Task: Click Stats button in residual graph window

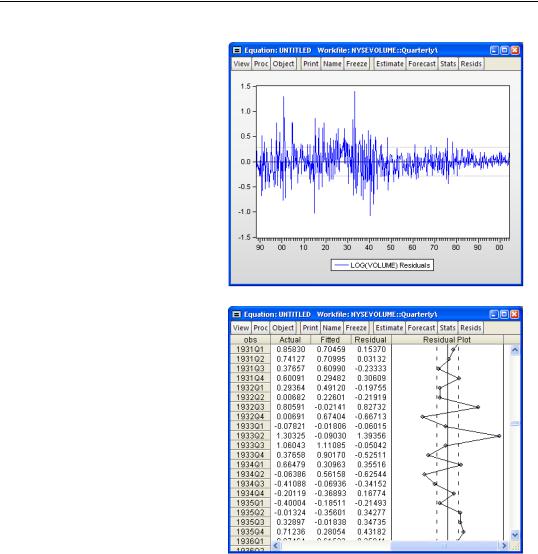Action: (x=448, y=64)
